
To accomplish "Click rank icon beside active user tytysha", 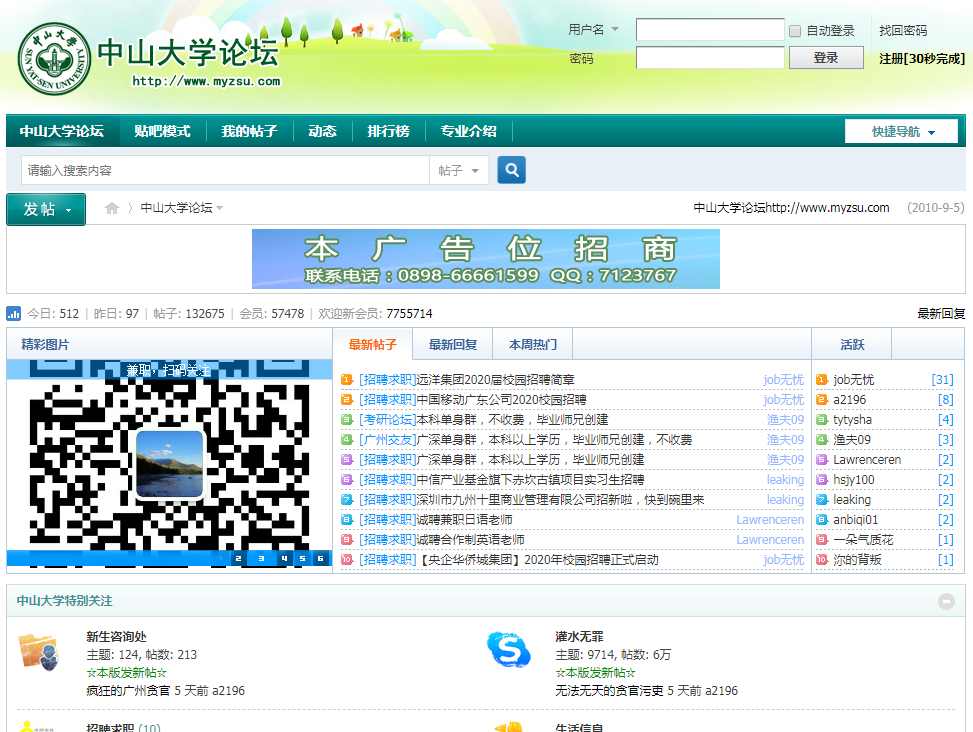I will click(822, 420).
